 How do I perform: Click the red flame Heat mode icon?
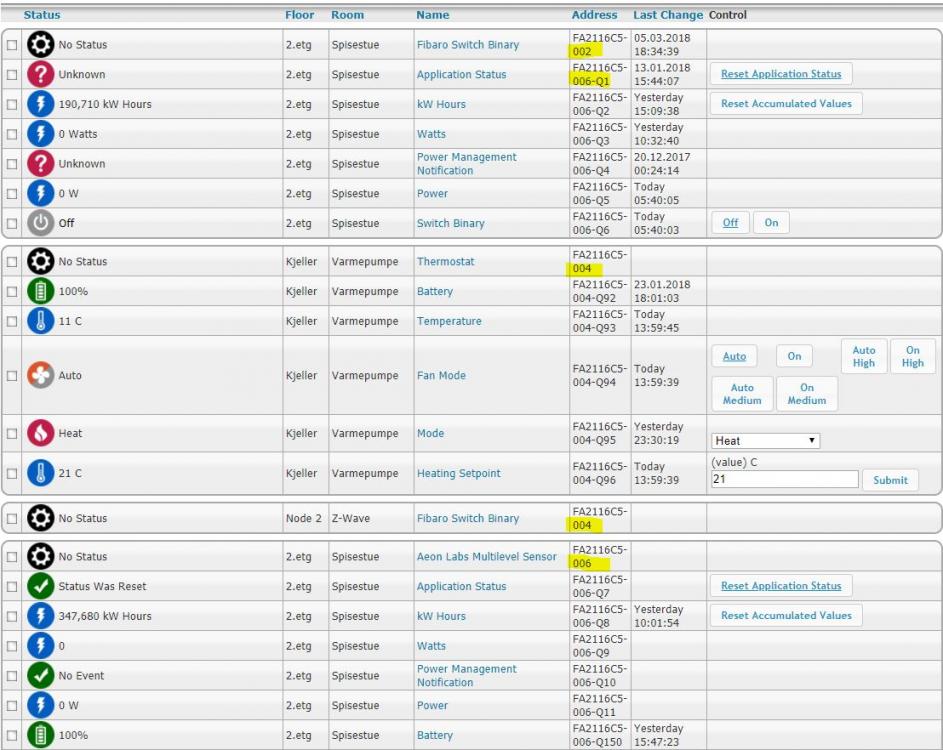click(40, 434)
